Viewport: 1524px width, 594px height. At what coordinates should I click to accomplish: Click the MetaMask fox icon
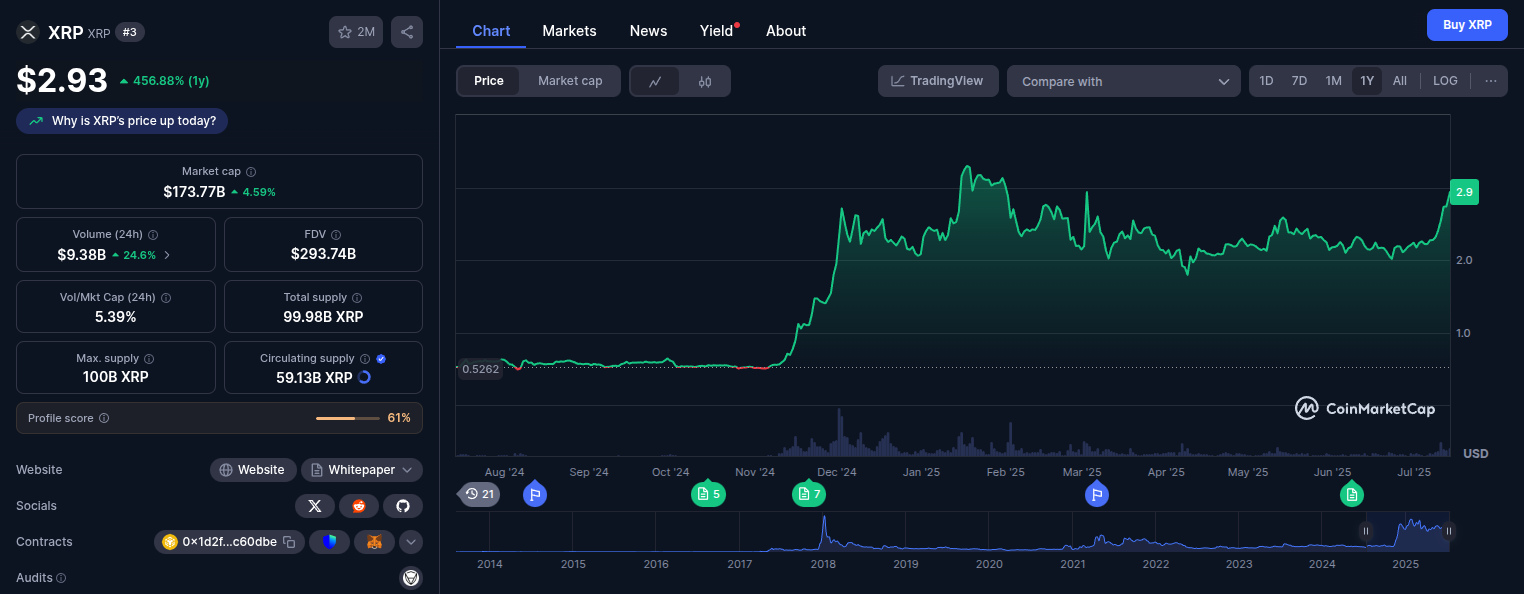374,542
